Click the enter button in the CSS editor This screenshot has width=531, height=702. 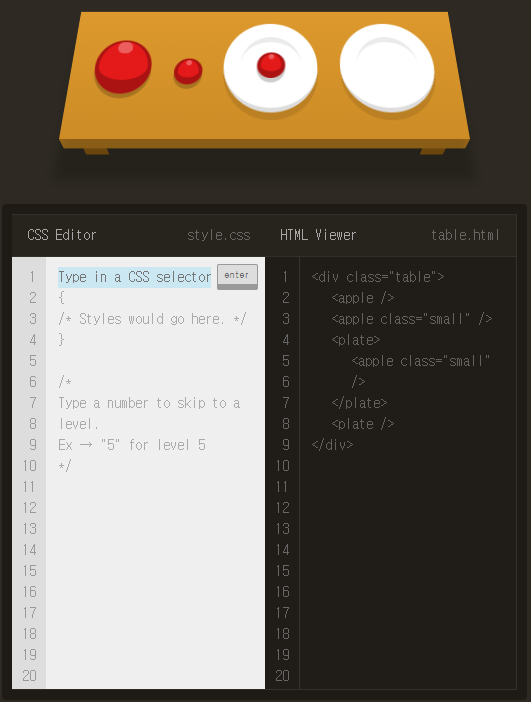(x=237, y=276)
